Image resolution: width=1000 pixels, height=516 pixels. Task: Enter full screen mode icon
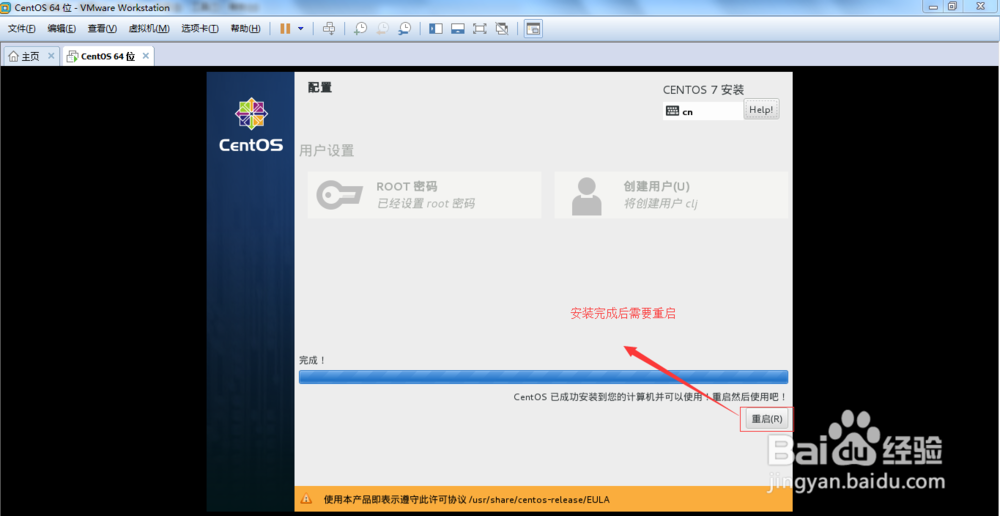(x=480, y=29)
